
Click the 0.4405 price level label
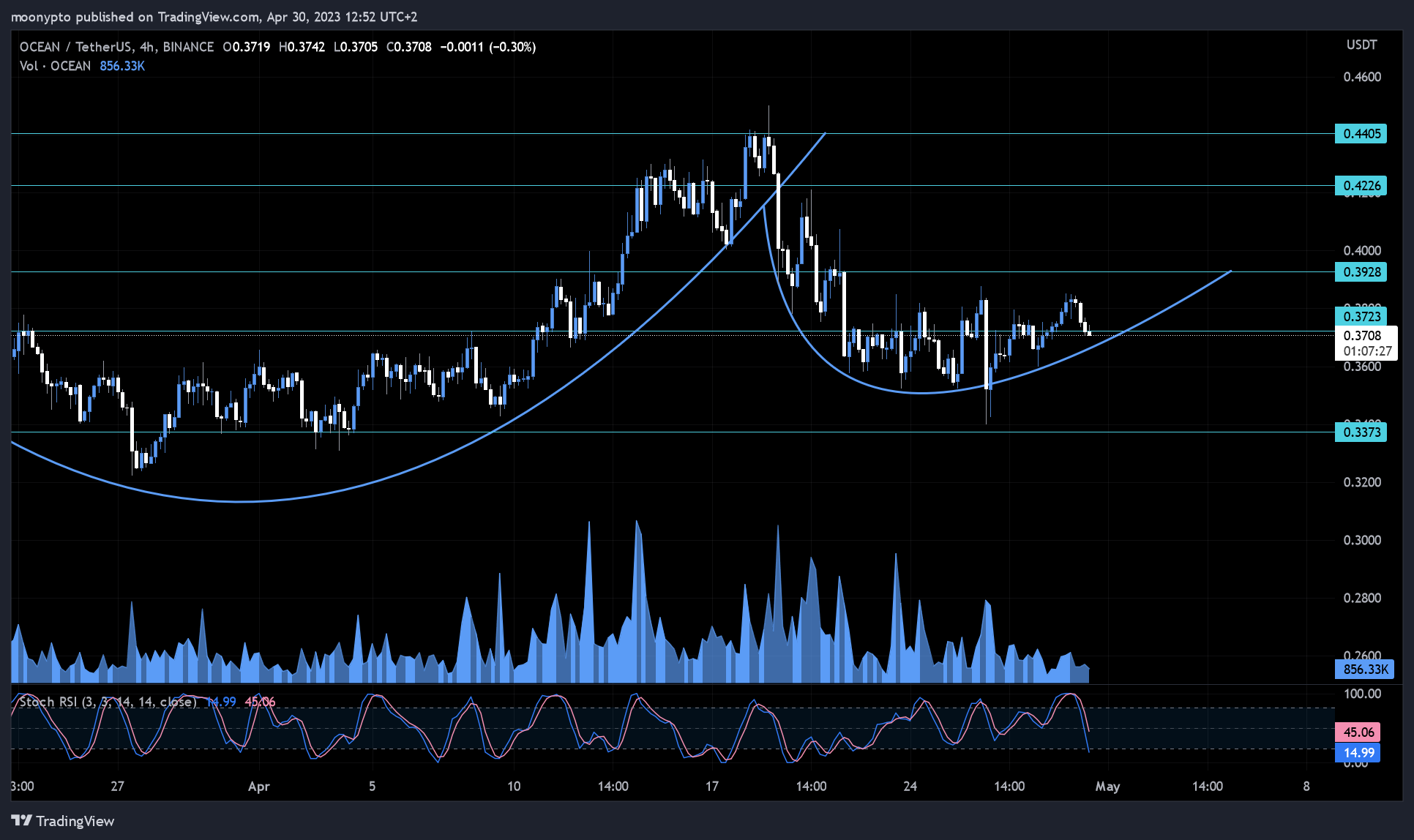[1361, 133]
